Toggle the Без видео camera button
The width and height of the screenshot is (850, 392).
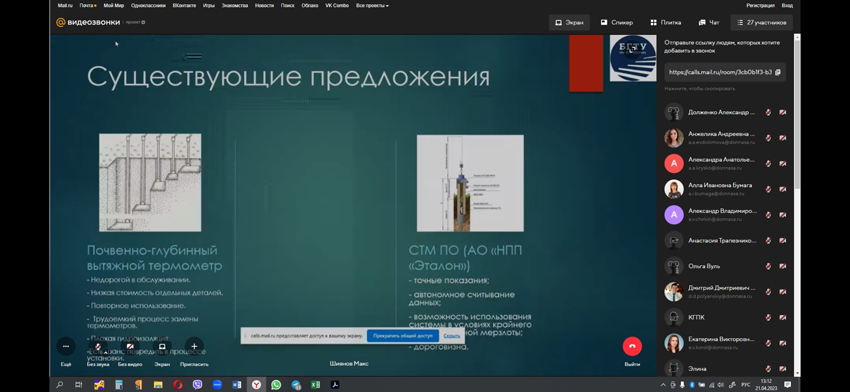click(130, 346)
